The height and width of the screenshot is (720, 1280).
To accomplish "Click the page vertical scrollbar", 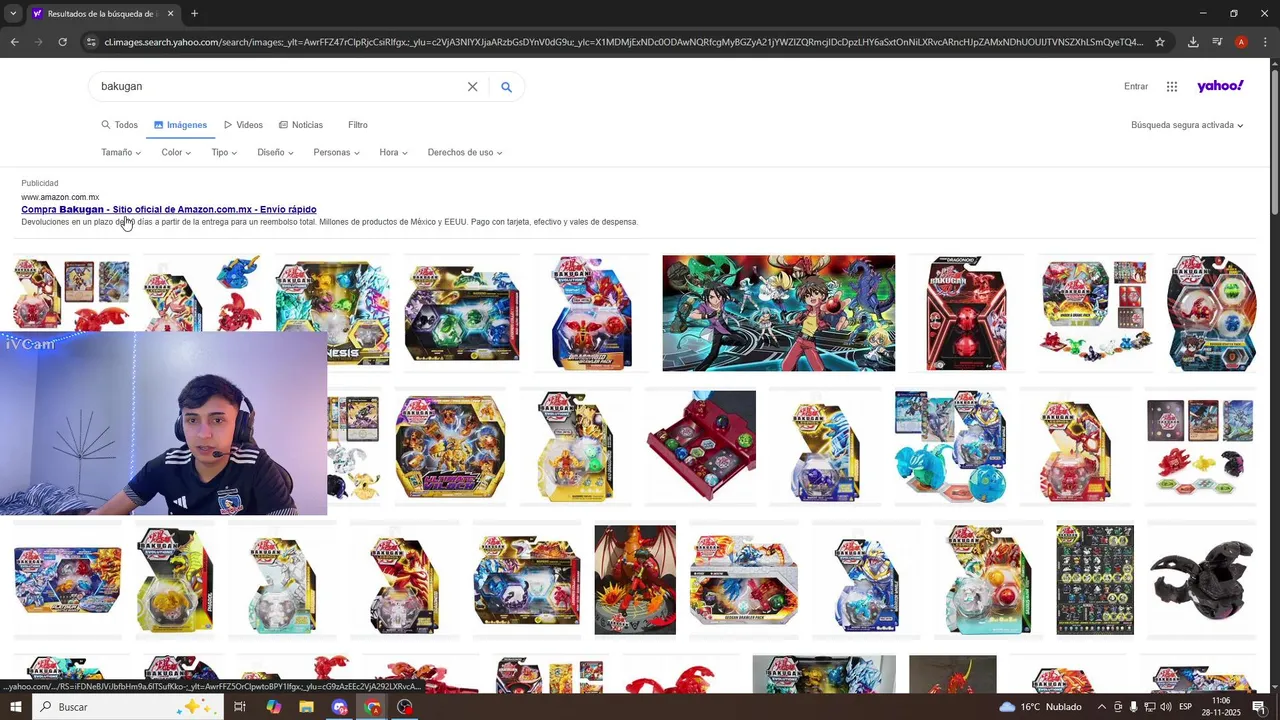I will pyautogui.click(x=1274, y=140).
